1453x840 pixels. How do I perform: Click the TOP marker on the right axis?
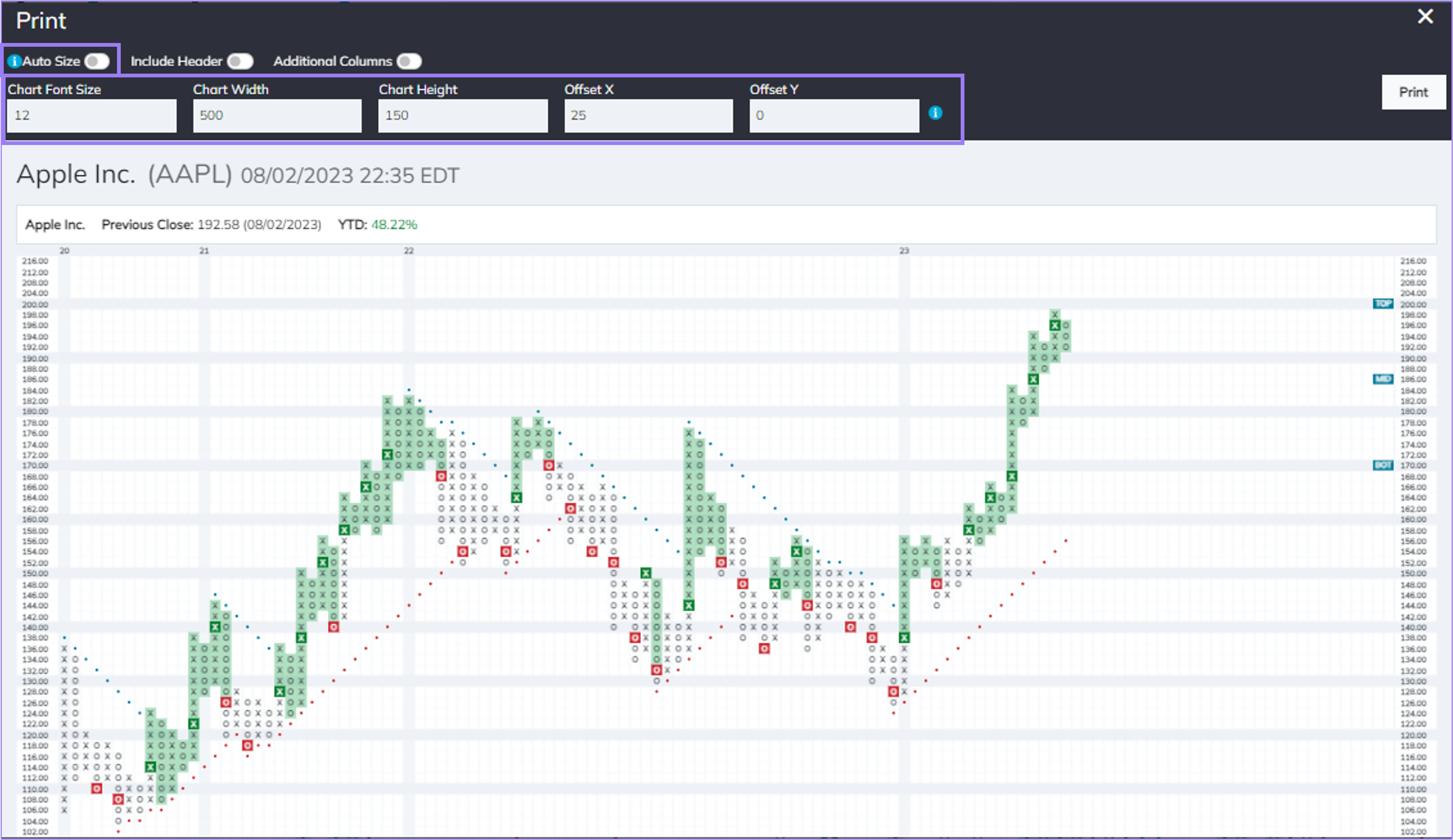(1383, 304)
